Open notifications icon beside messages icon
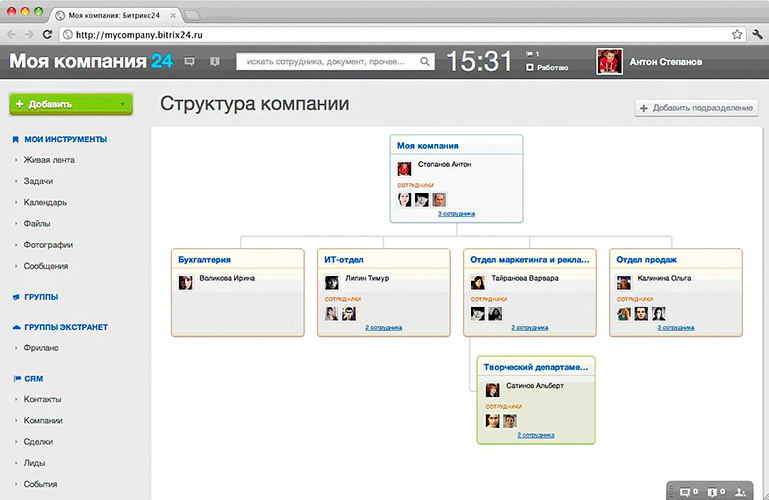Viewport: 769px width, 500px height. 215,61
